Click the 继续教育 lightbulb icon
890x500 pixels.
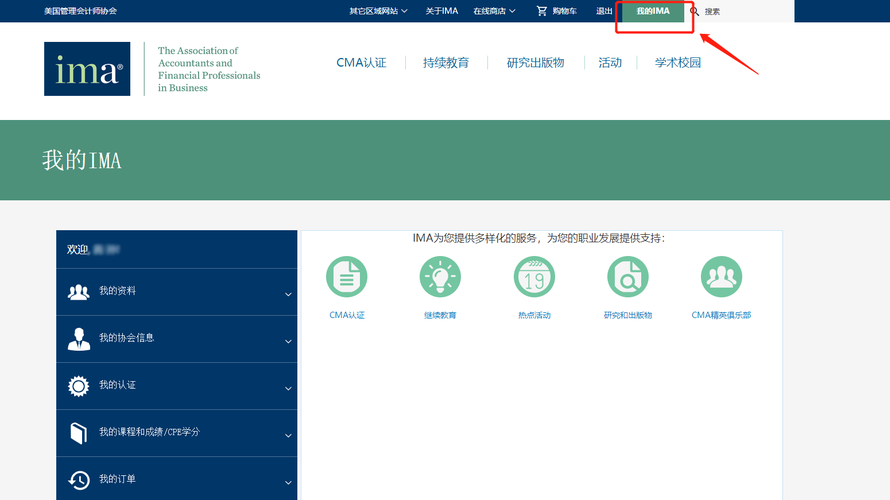pos(440,277)
